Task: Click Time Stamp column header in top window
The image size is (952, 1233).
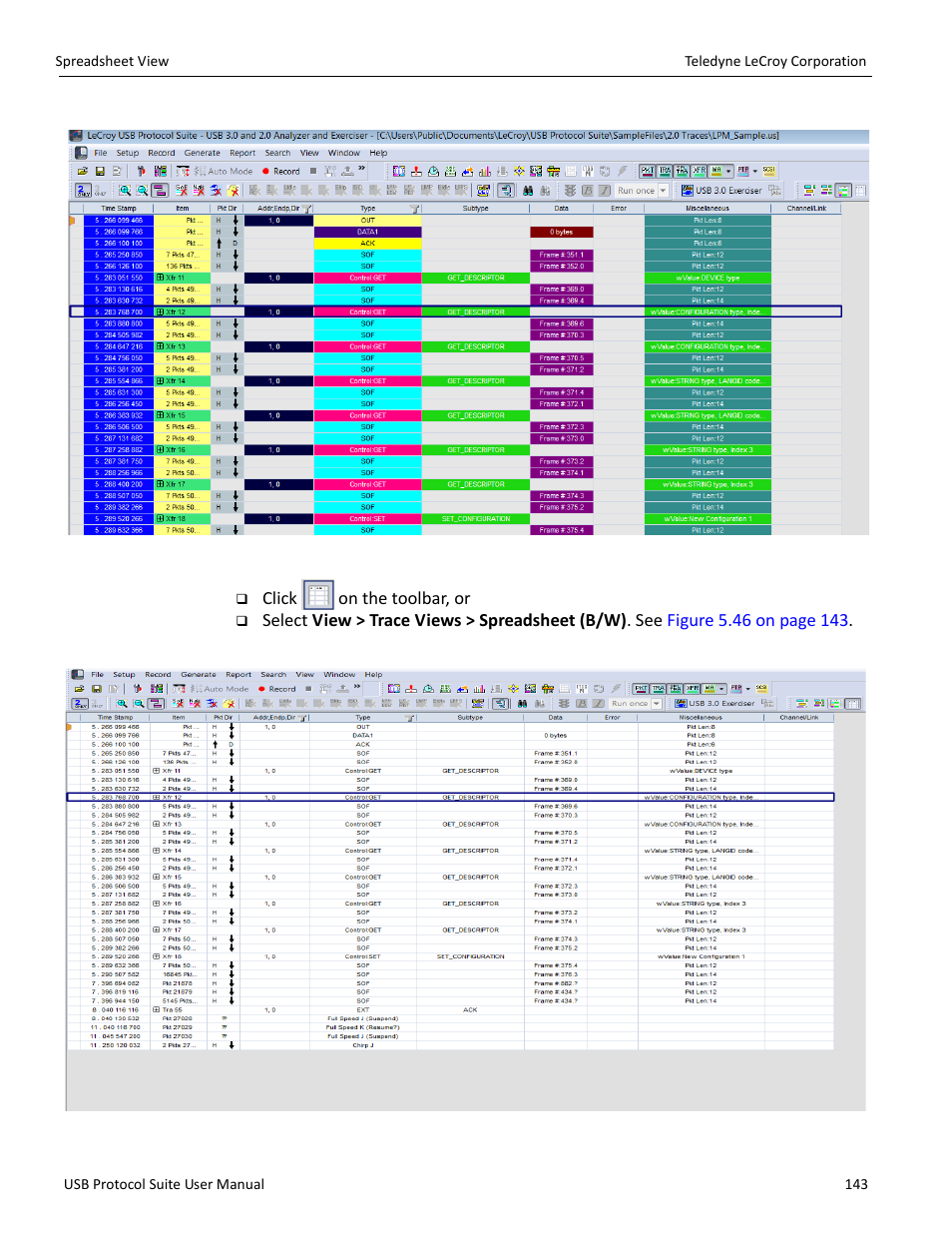Action: click(x=118, y=209)
